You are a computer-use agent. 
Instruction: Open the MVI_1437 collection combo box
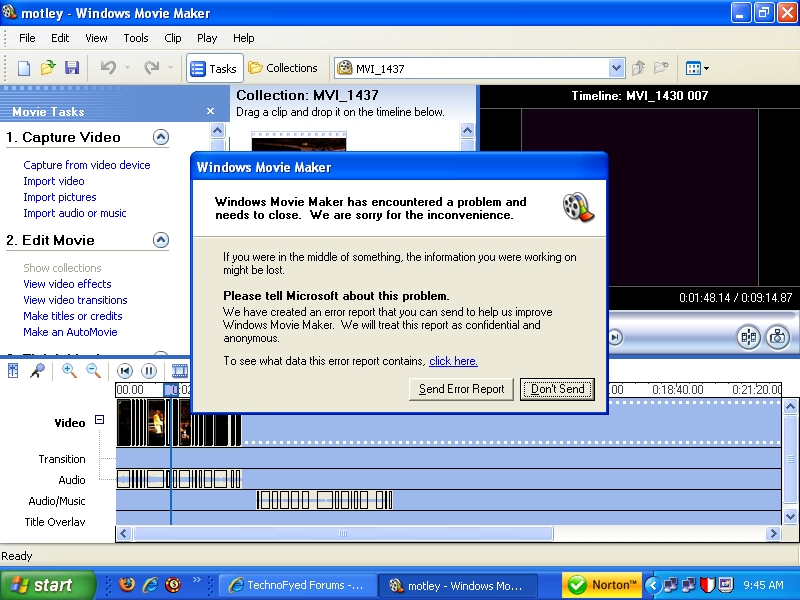(x=480, y=68)
